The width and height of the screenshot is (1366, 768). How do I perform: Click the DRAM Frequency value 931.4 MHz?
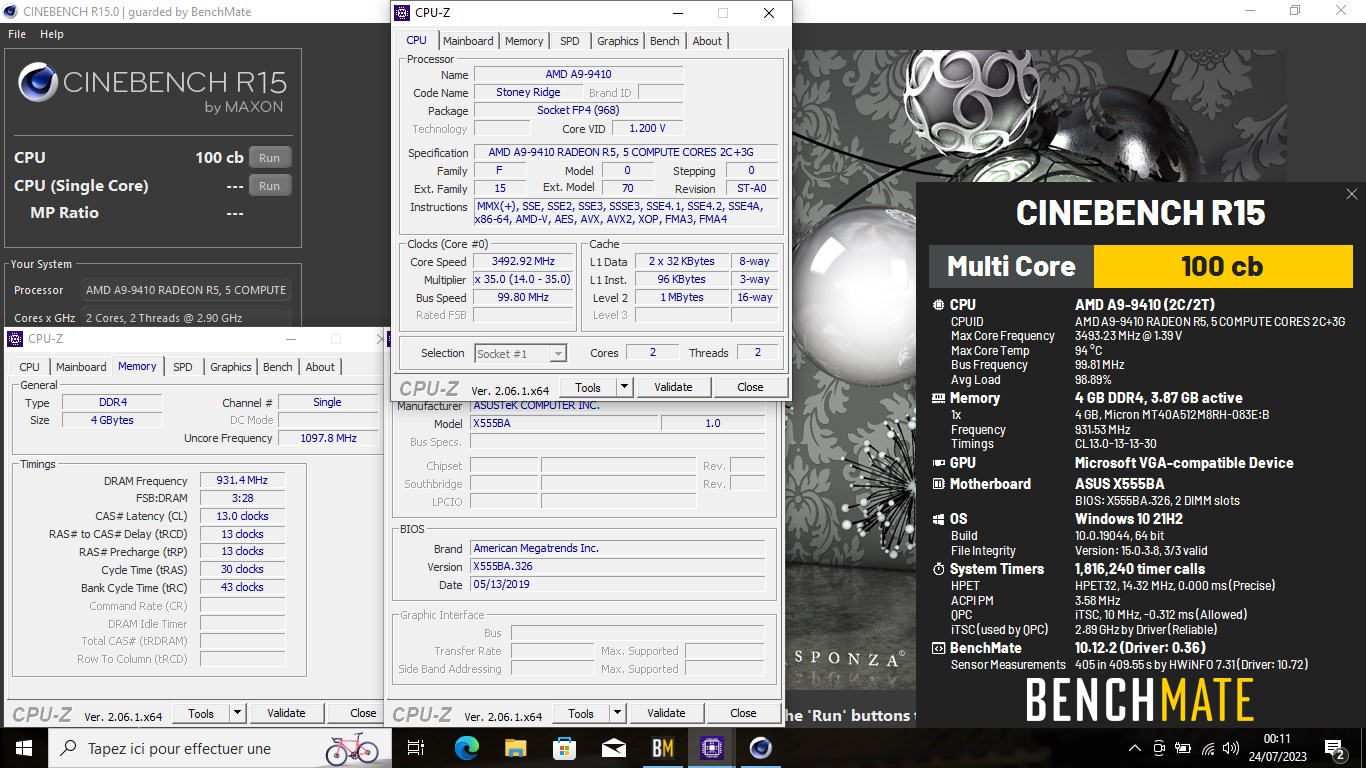[243, 481]
